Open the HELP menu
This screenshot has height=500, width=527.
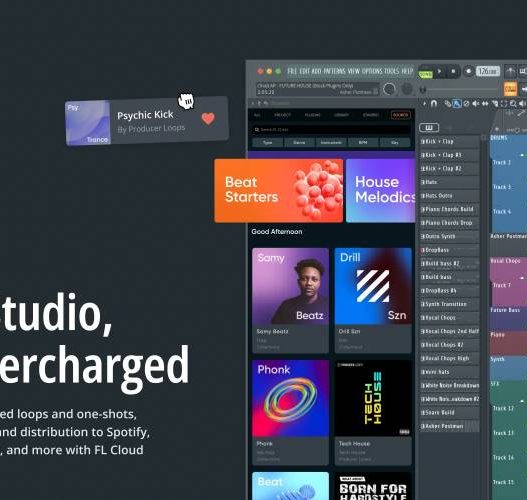(x=407, y=71)
